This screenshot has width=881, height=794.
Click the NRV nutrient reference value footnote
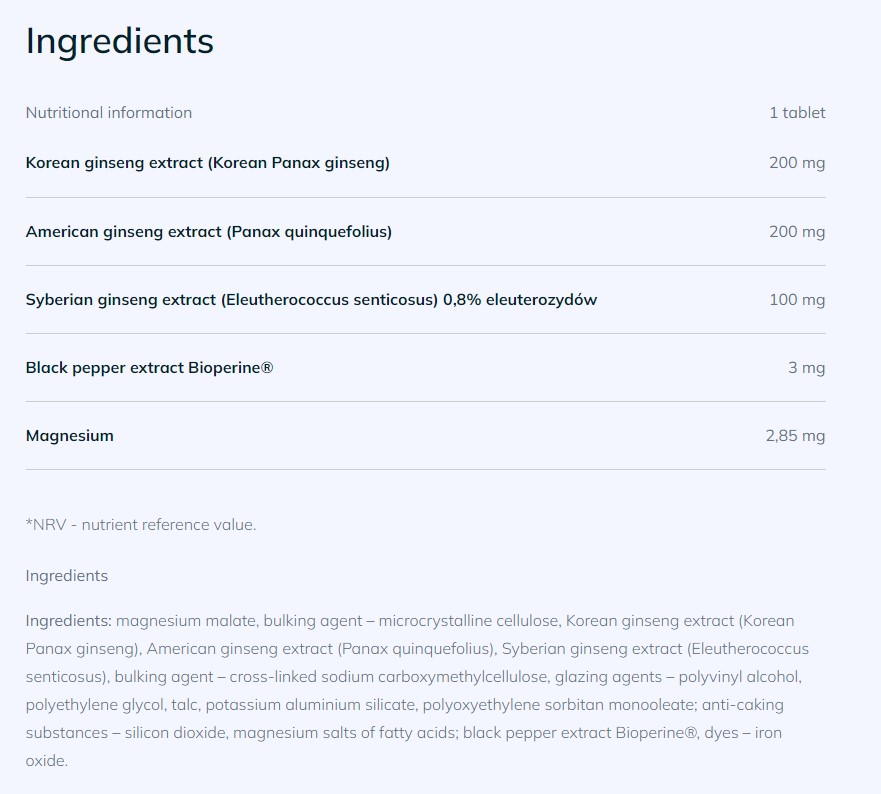coord(141,525)
